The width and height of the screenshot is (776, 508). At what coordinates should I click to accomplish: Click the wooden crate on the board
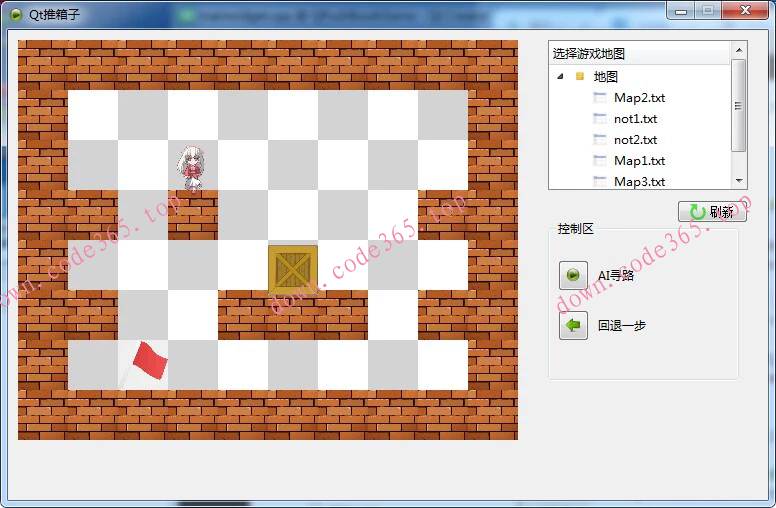pos(293,269)
